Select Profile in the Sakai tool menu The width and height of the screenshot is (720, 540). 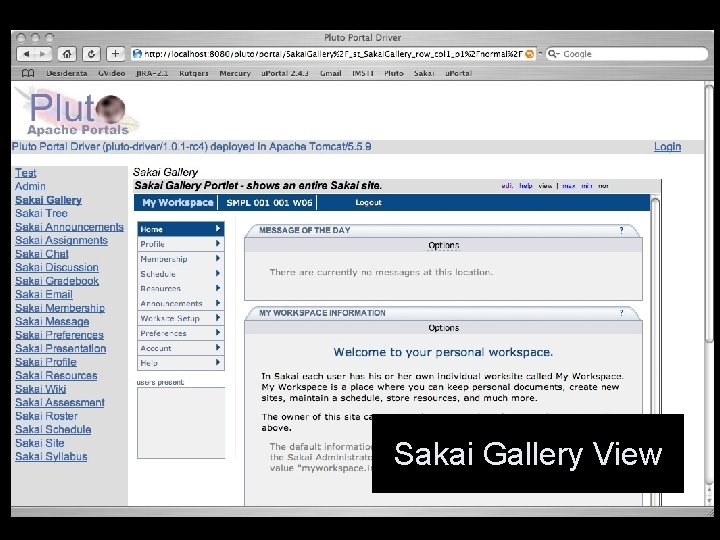(x=181, y=244)
